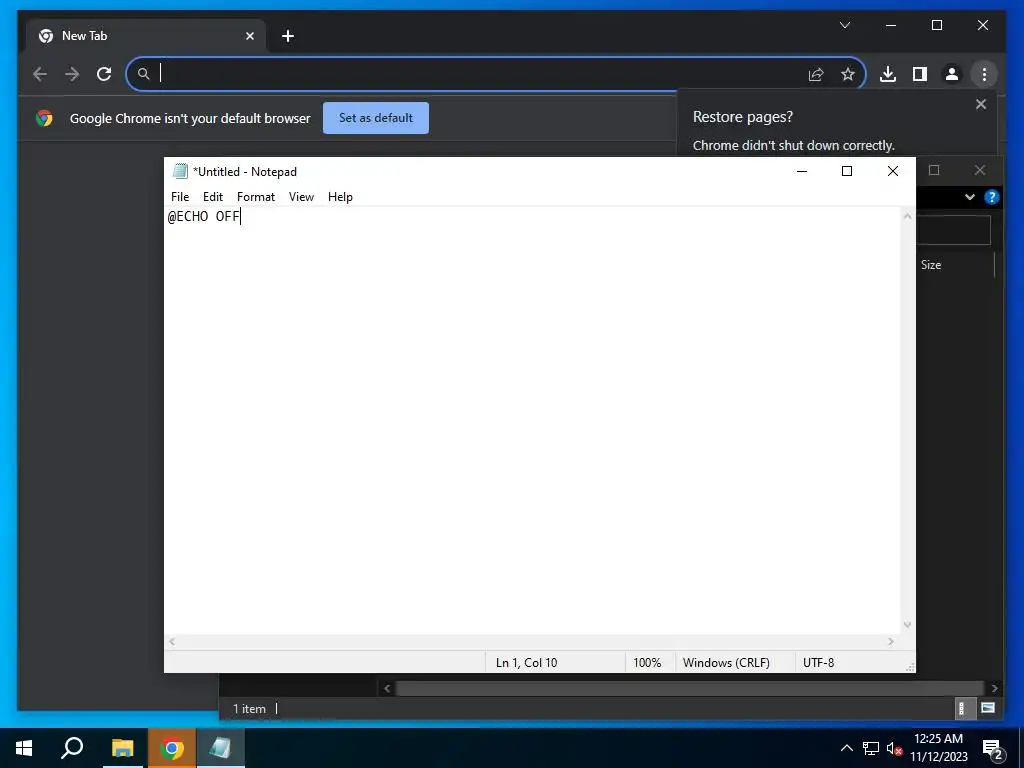Open taskbar clock and date
This screenshot has width=1024, height=768.
pyautogui.click(x=938, y=748)
